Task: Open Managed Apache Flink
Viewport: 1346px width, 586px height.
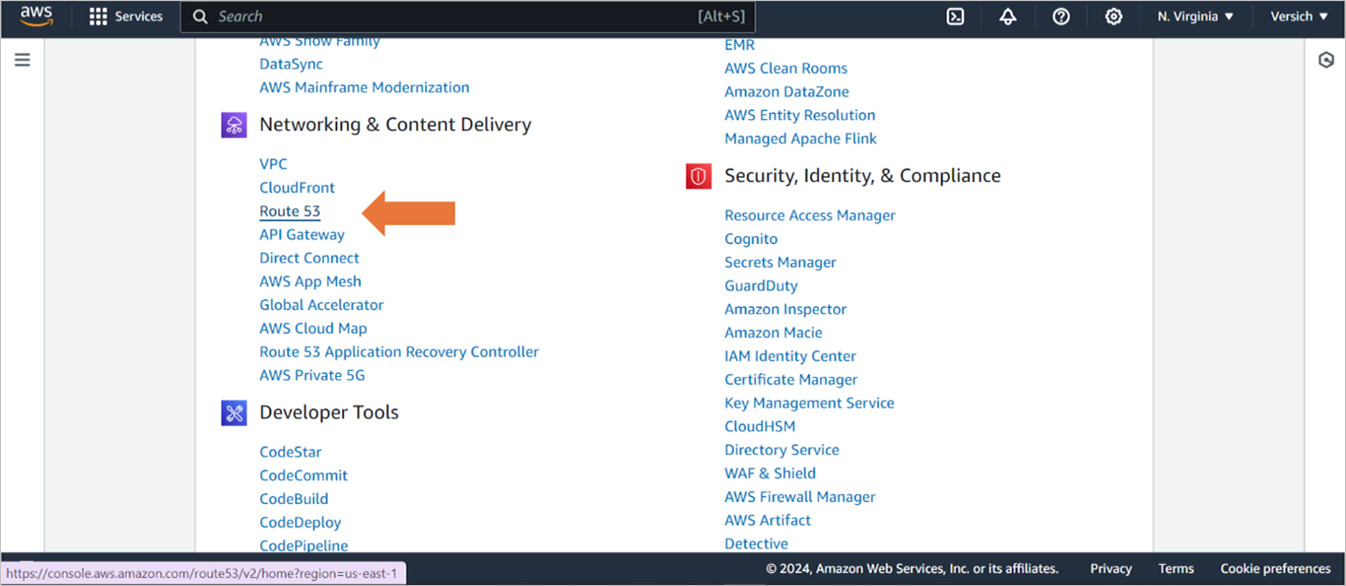Action: 801,139
